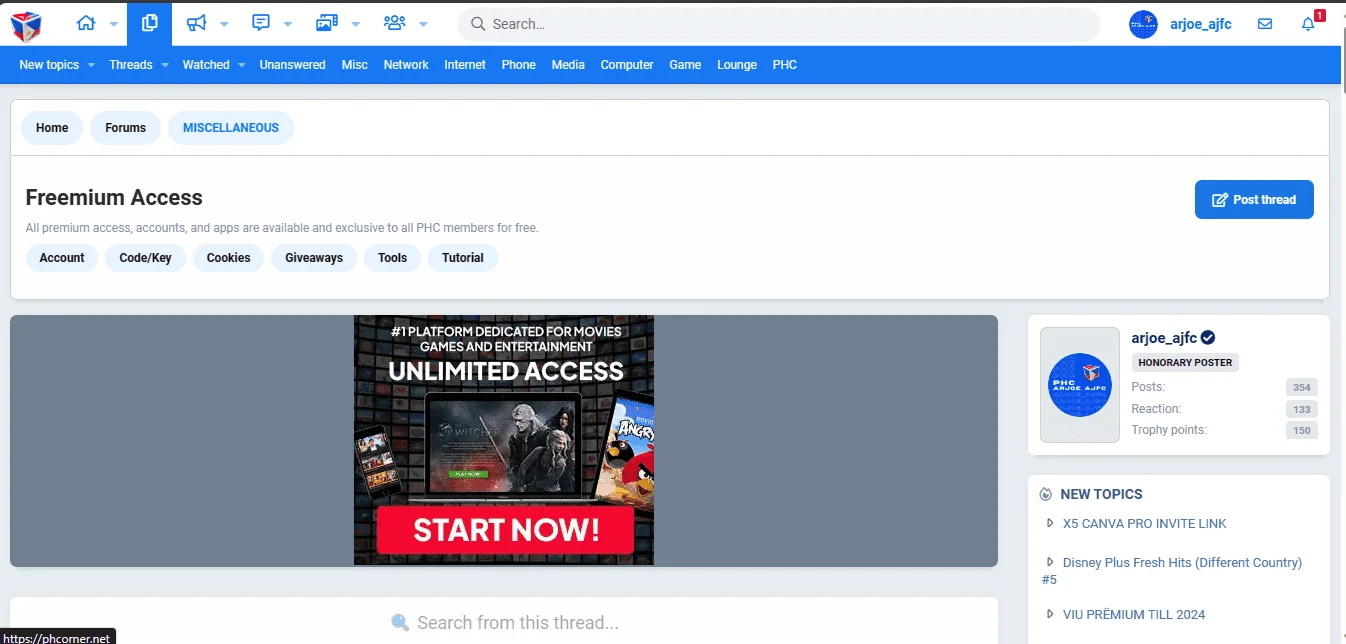Open the Computer menu item
Screen dimensions: 1346x644
pyautogui.click(x=627, y=65)
